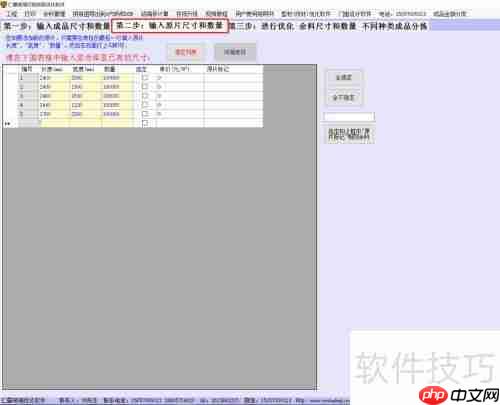This screenshot has width=500, height=405.
Task: Go to 第三步：进行优化 tab
Action: (x=262, y=26)
